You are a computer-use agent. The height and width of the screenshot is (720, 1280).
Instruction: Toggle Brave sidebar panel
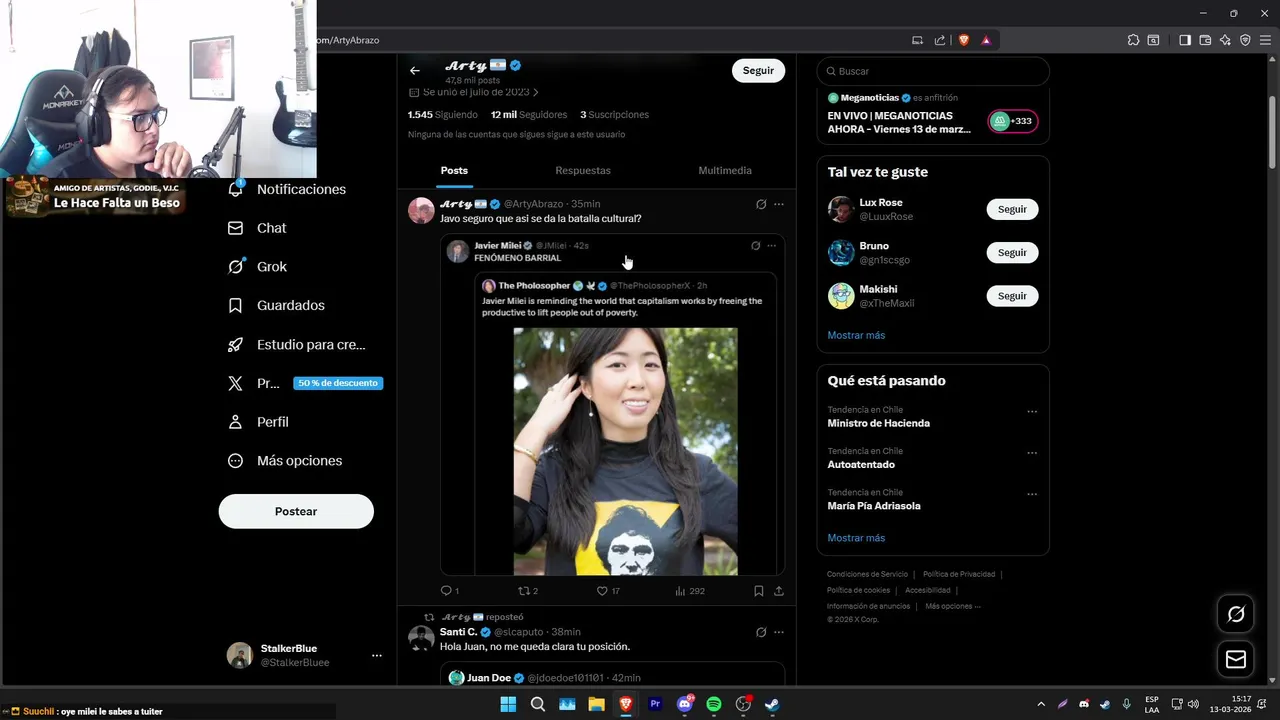(x=1185, y=40)
